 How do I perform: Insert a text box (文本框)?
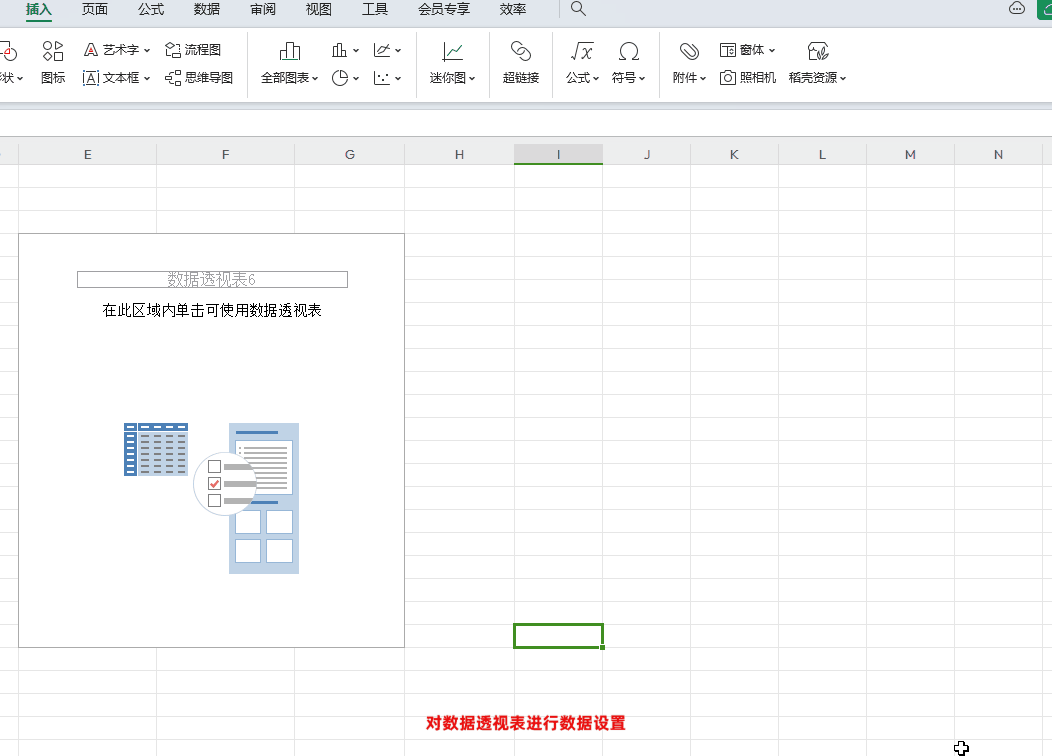[x=111, y=78]
